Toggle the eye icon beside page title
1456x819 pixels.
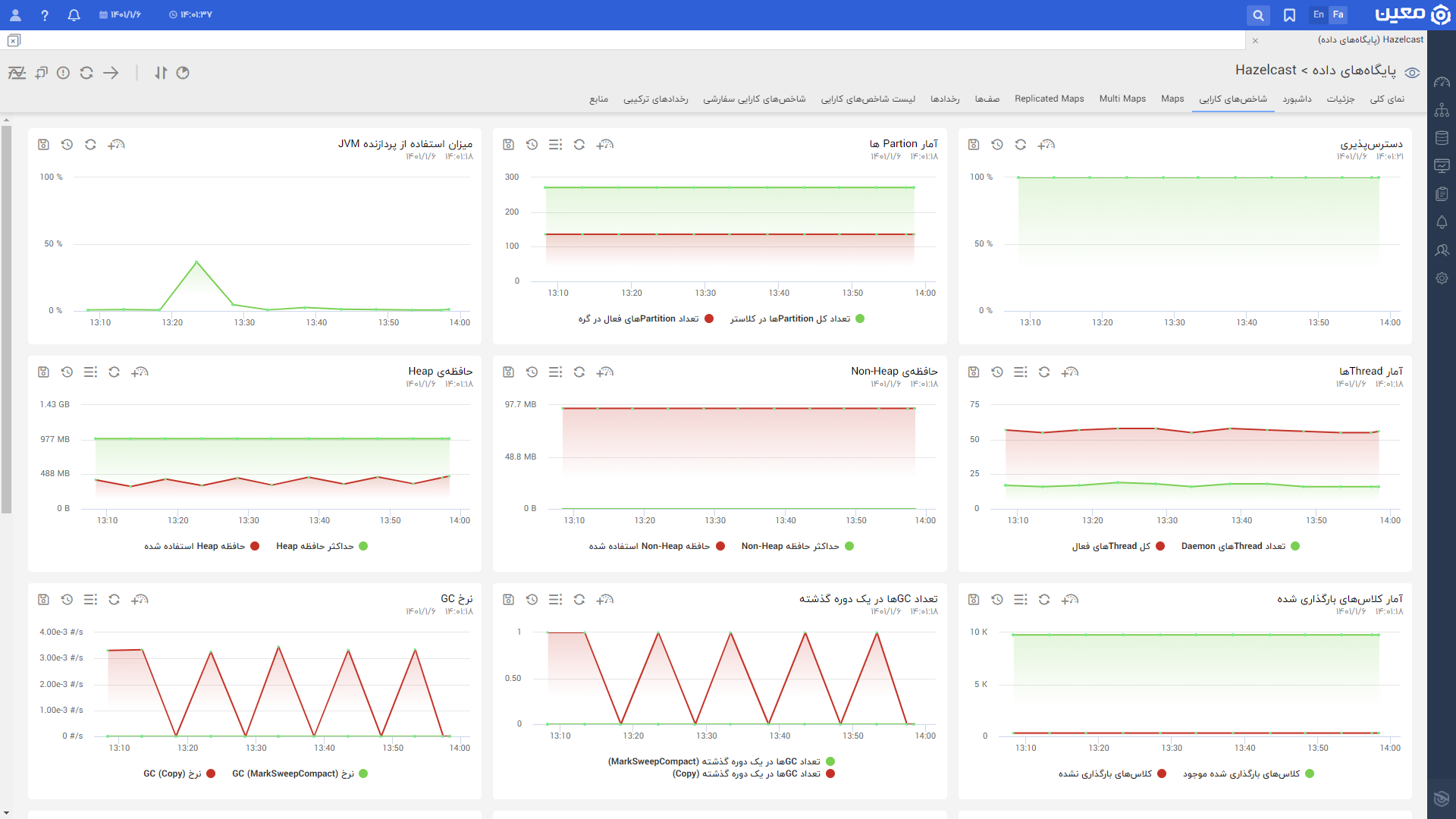click(1412, 73)
